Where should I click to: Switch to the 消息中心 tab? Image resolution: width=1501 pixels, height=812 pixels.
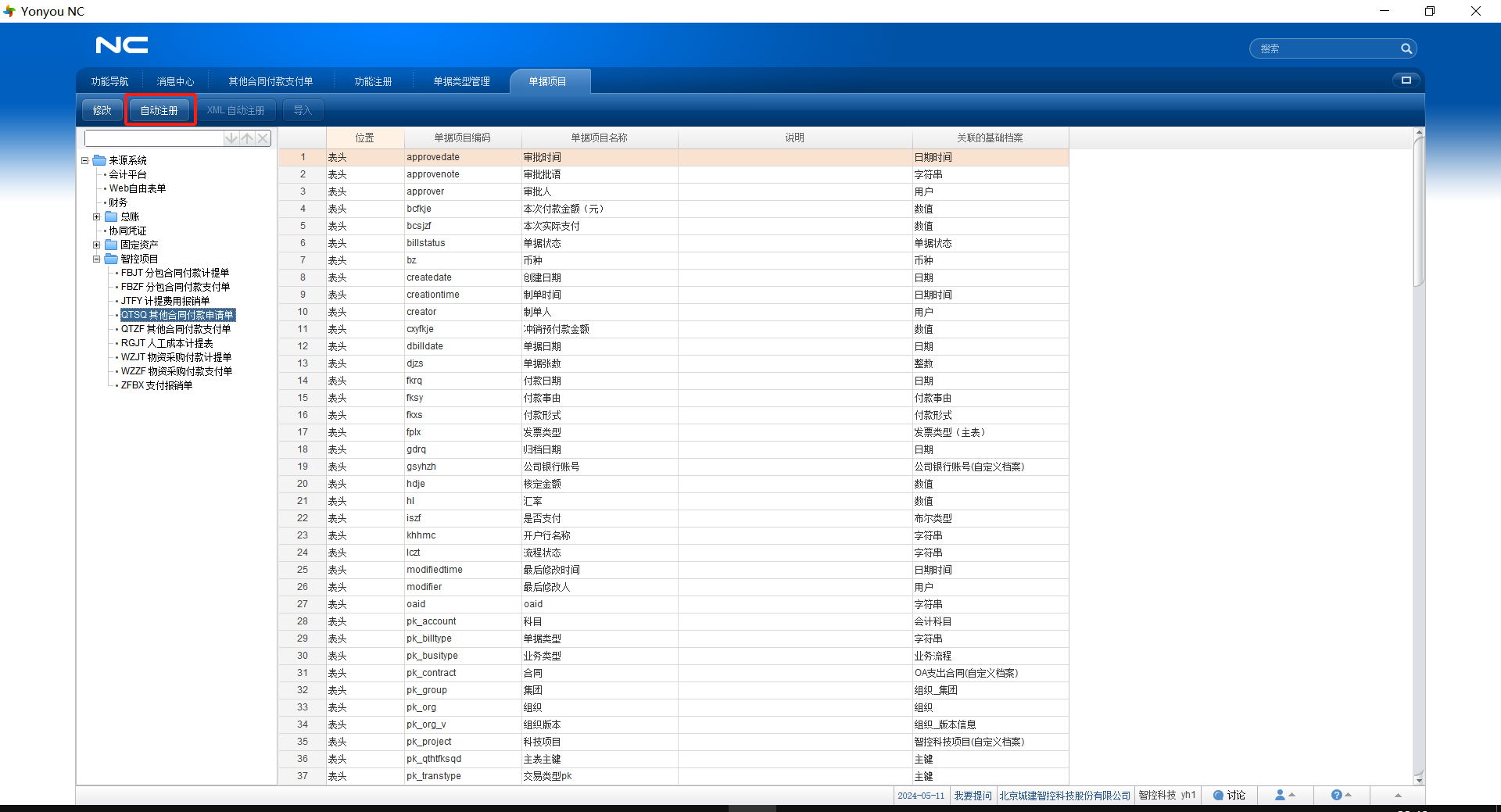tap(175, 81)
